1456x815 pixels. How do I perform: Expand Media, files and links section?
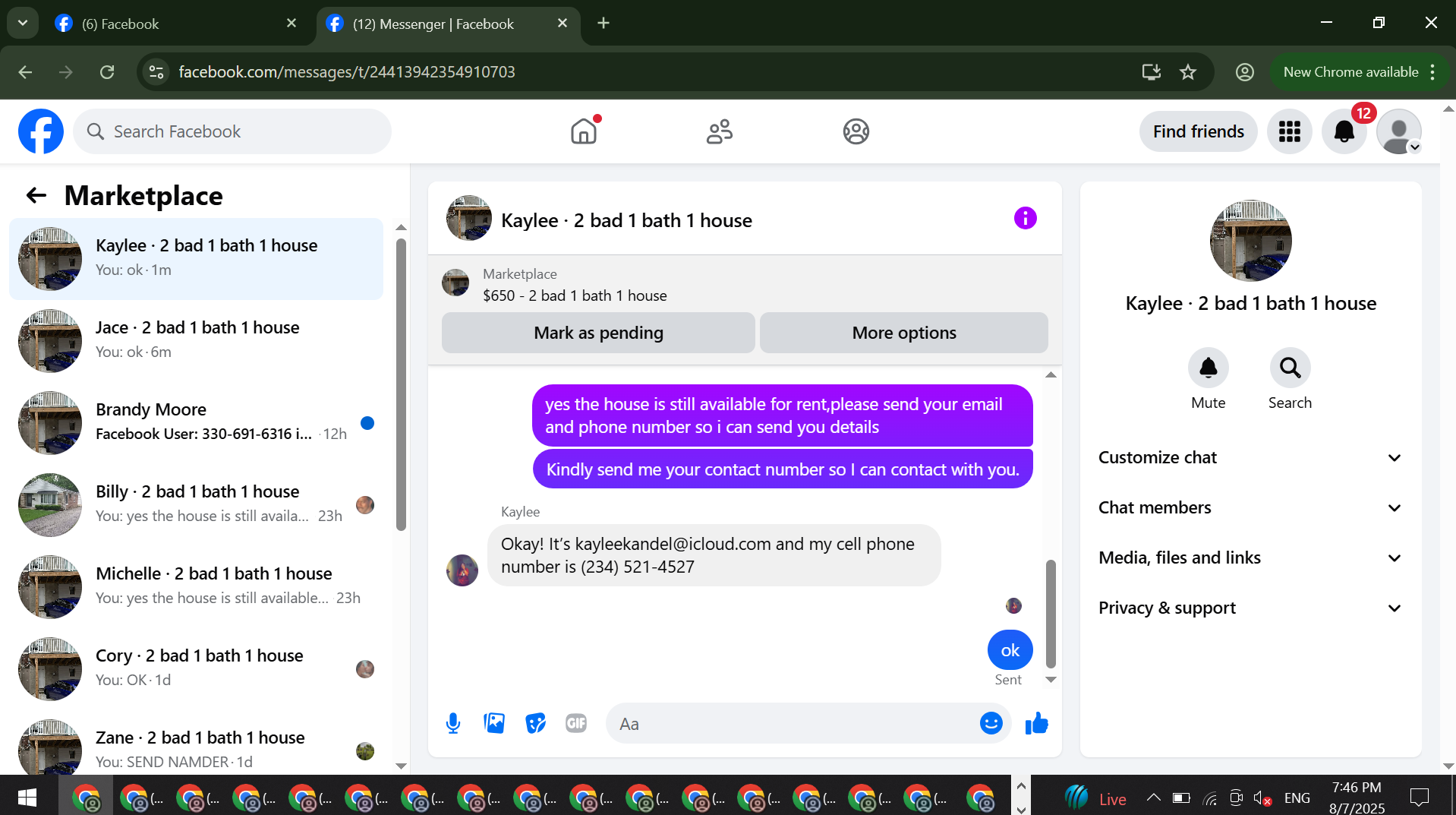(x=1250, y=558)
